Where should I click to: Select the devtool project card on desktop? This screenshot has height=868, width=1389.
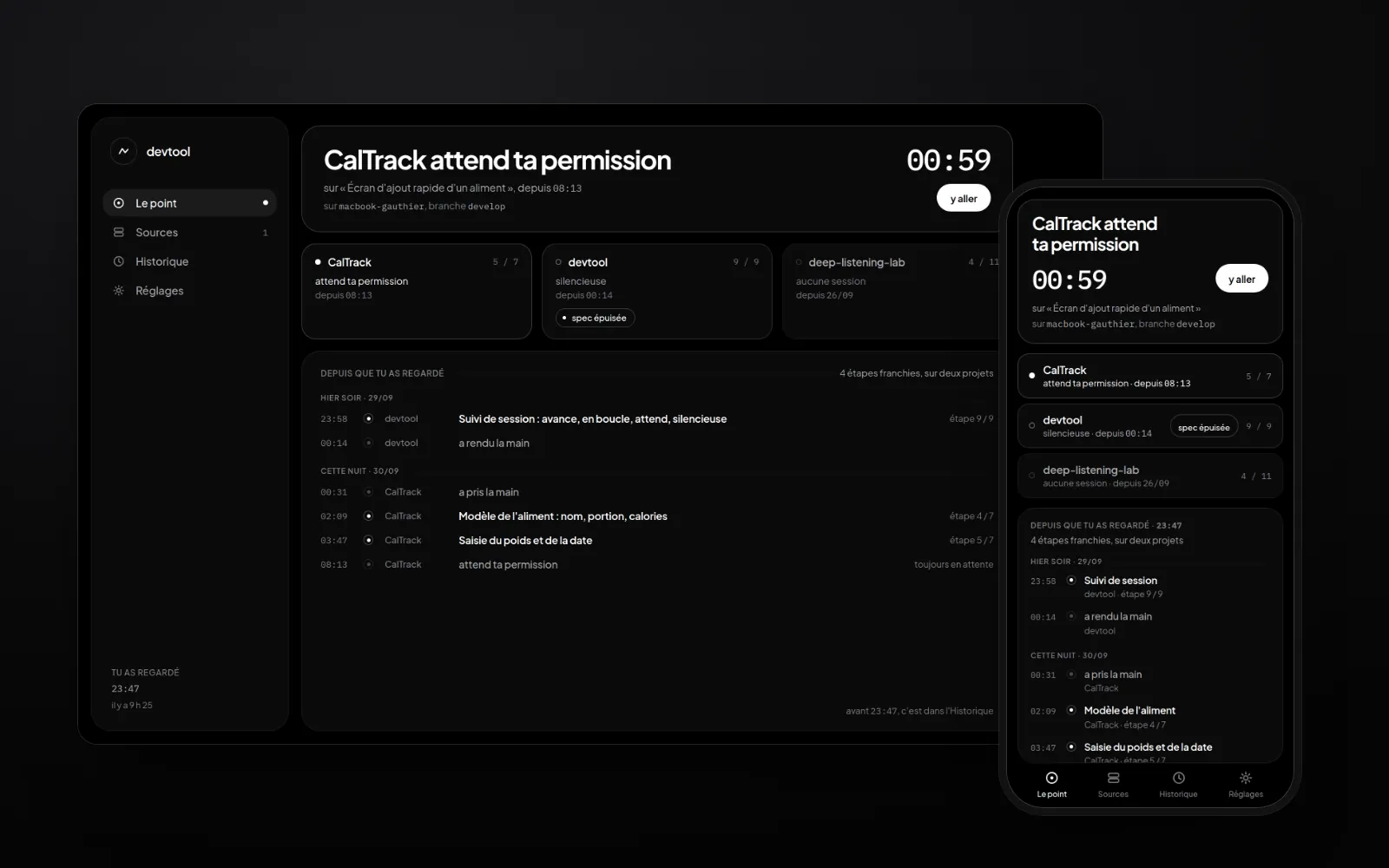coord(657,291)
